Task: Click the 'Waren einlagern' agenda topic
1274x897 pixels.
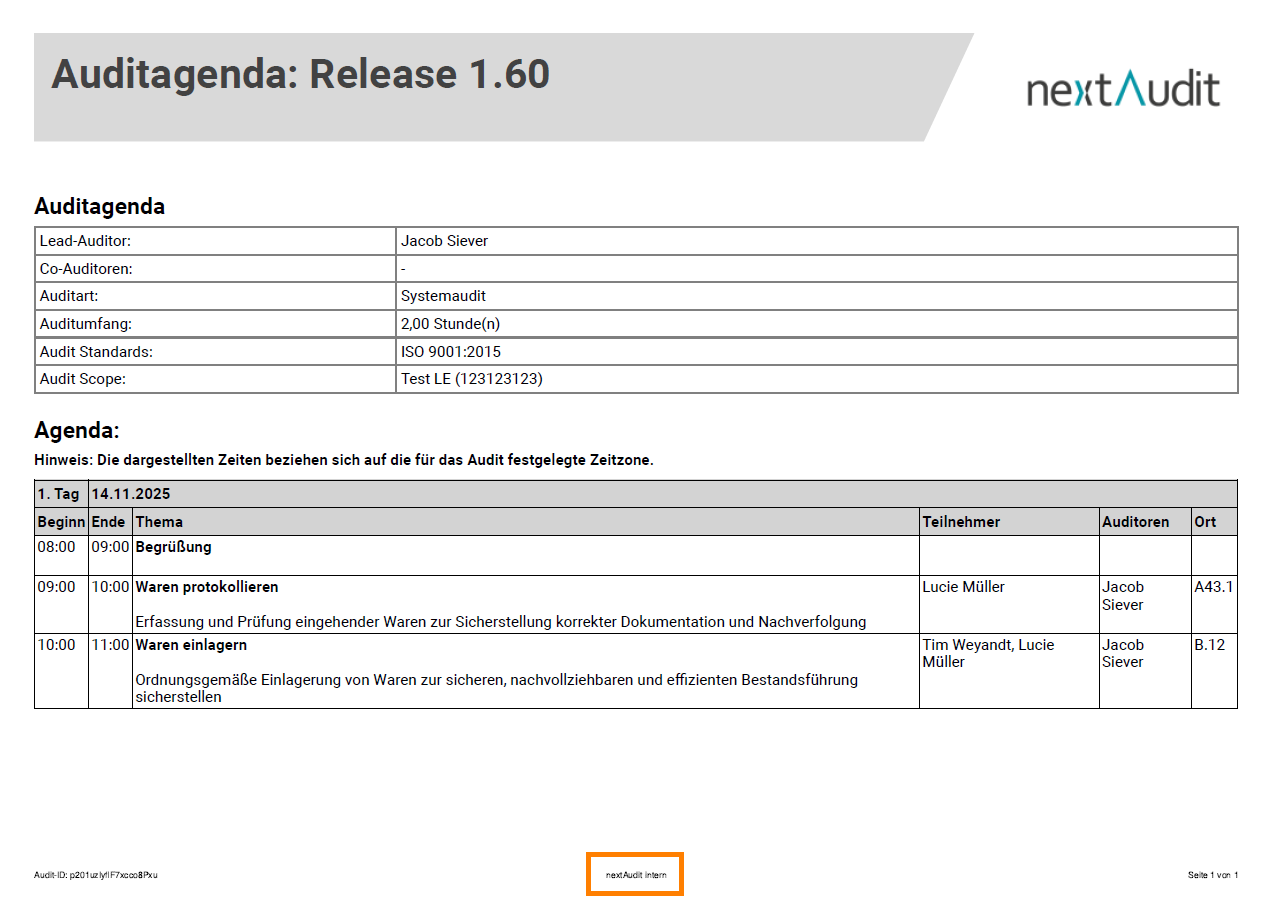Action: [x=191, y=645]
